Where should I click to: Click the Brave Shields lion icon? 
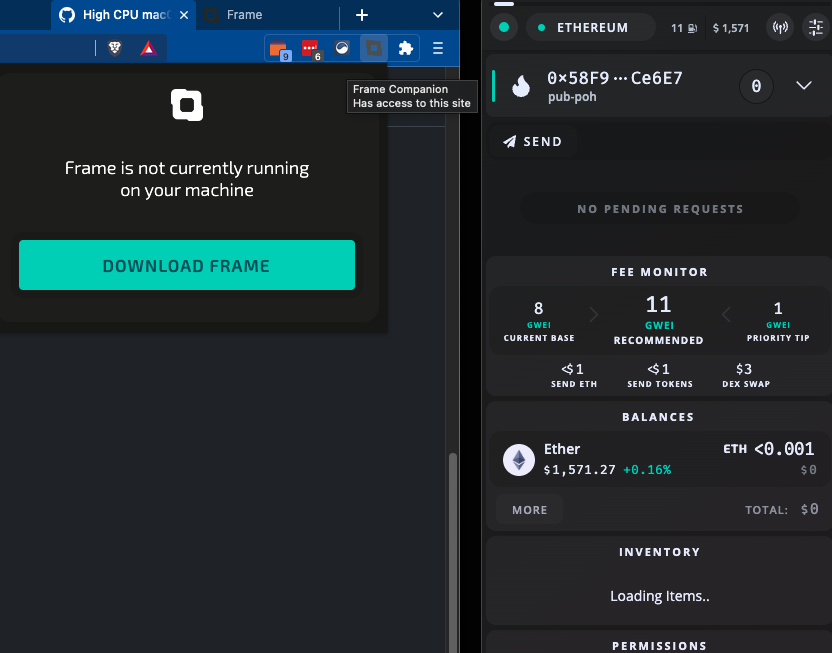tap(115, 48)
